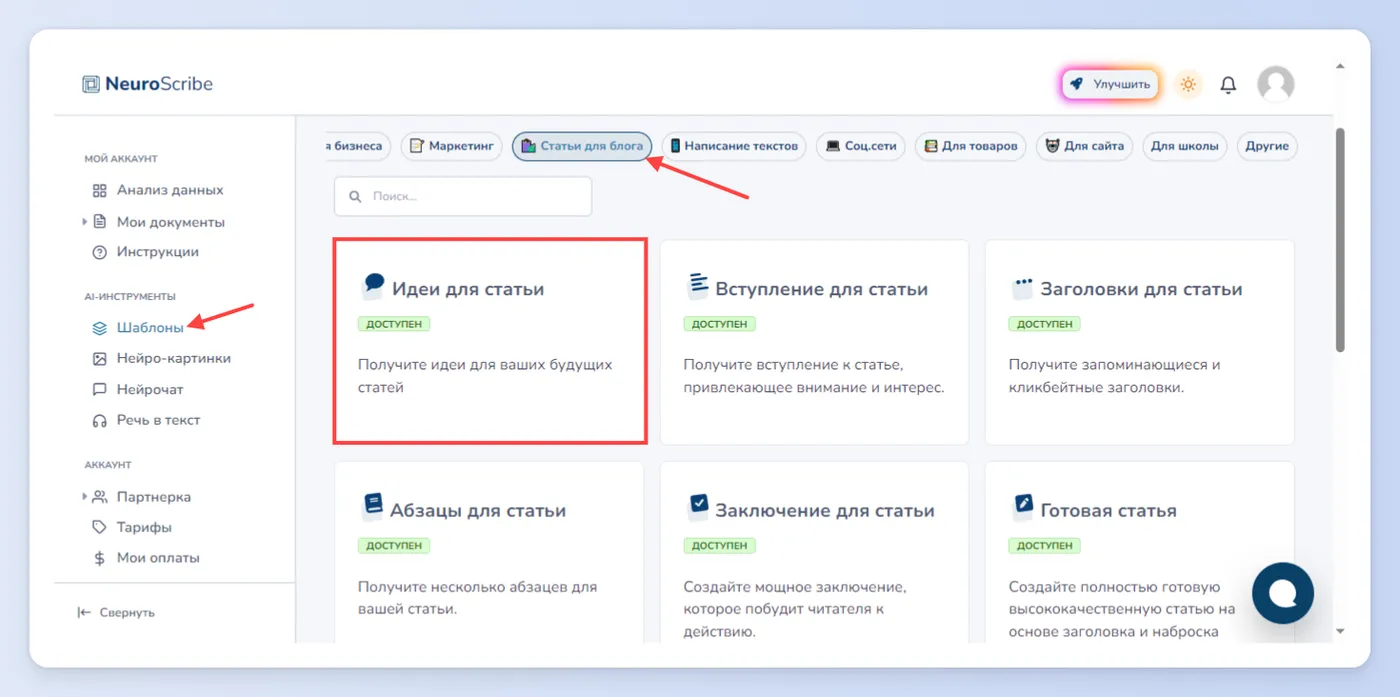Switch to the Соц.сети tab
The width and height of the screenshot is (1400, 697).
tap(861, 146)
